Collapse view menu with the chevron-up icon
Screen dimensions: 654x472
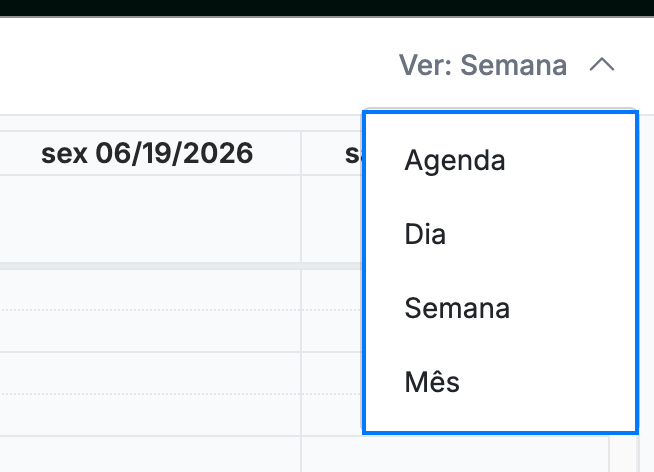coord(601,65)
